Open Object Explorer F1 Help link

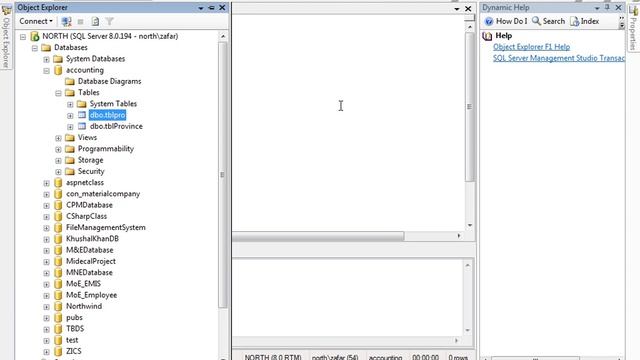pos(531,47)
